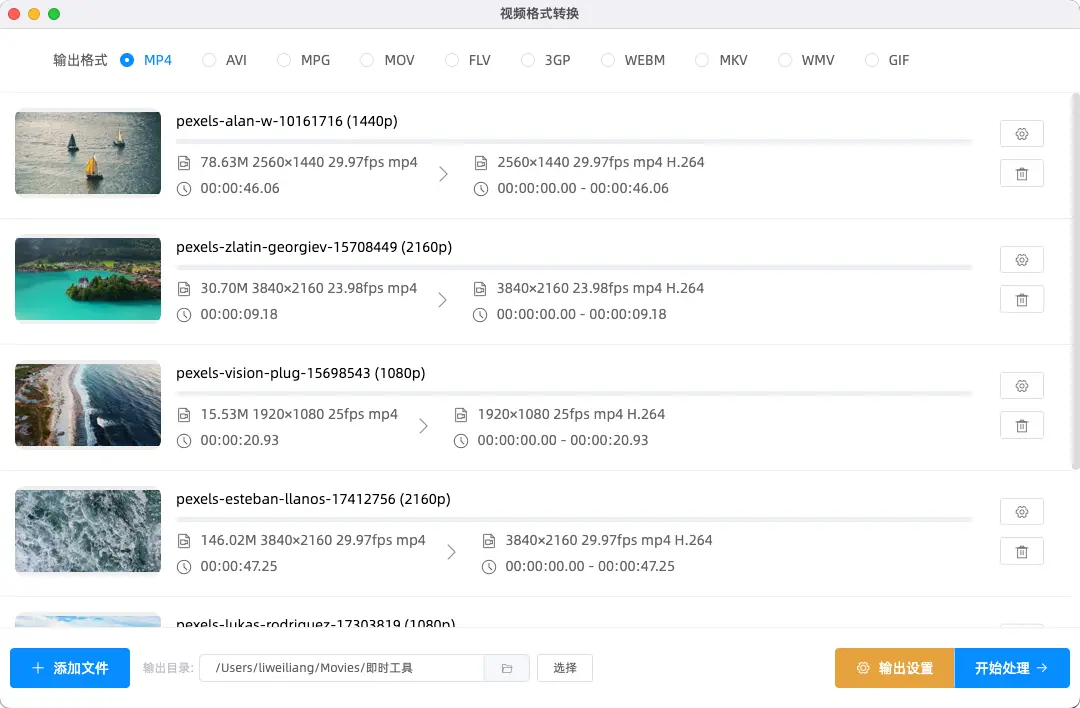
Task: Click the vertical scrollbar of the file list
Action: (1074, 282)
